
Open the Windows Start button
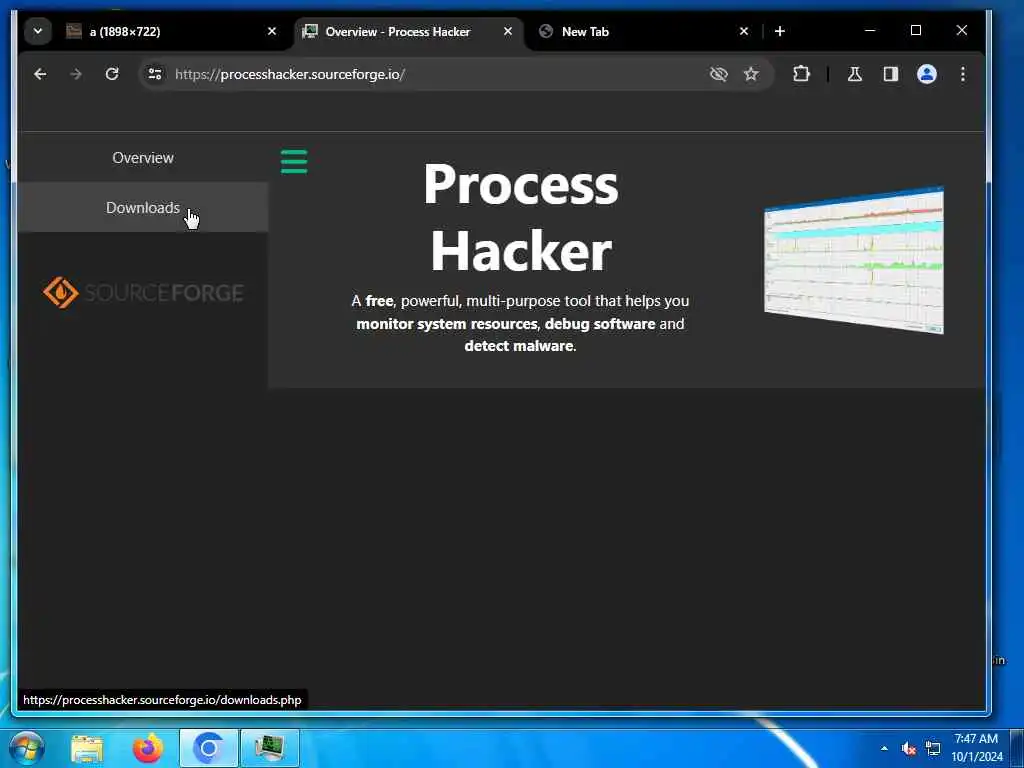pos(27,748)
